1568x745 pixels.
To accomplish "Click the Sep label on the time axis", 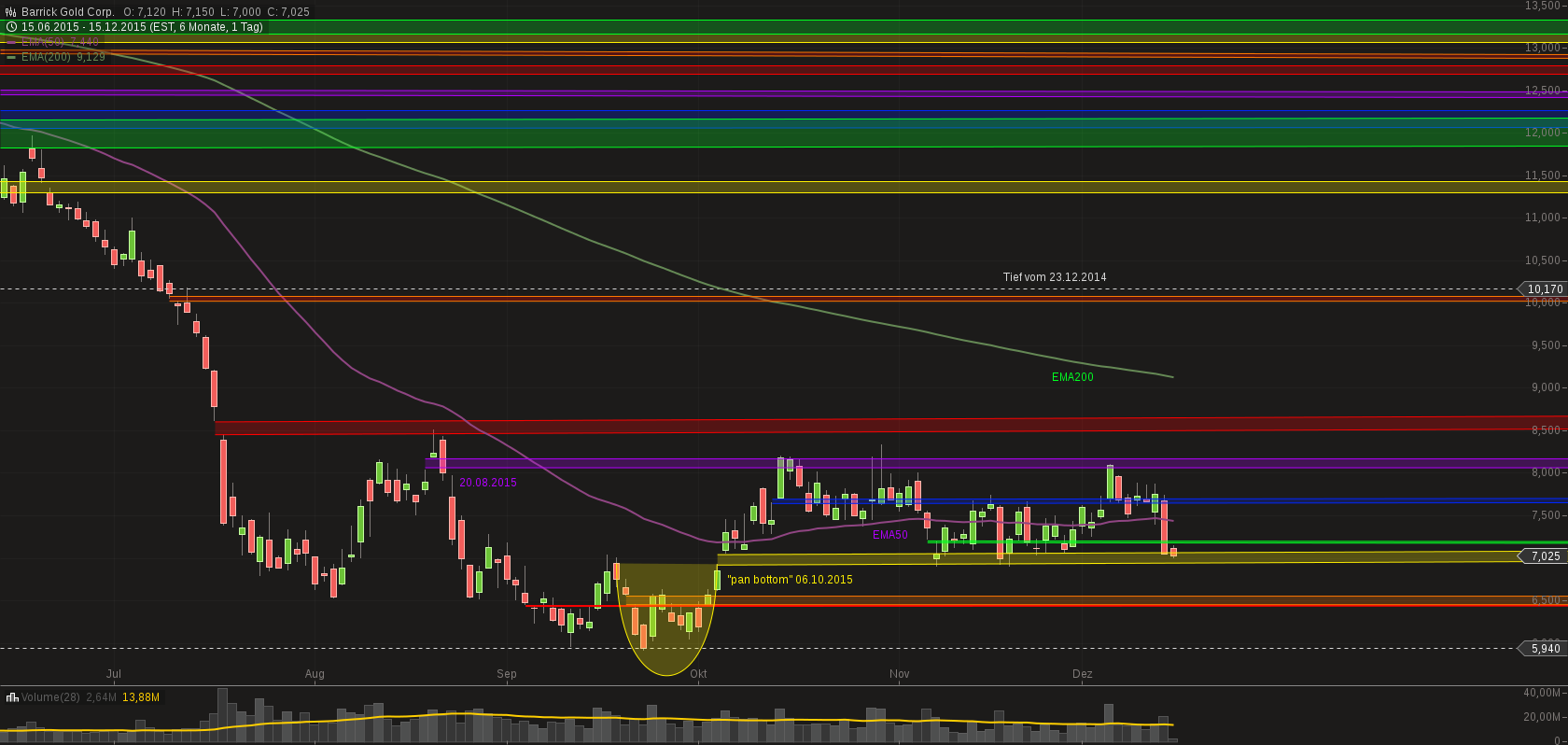I will [507, 674].
